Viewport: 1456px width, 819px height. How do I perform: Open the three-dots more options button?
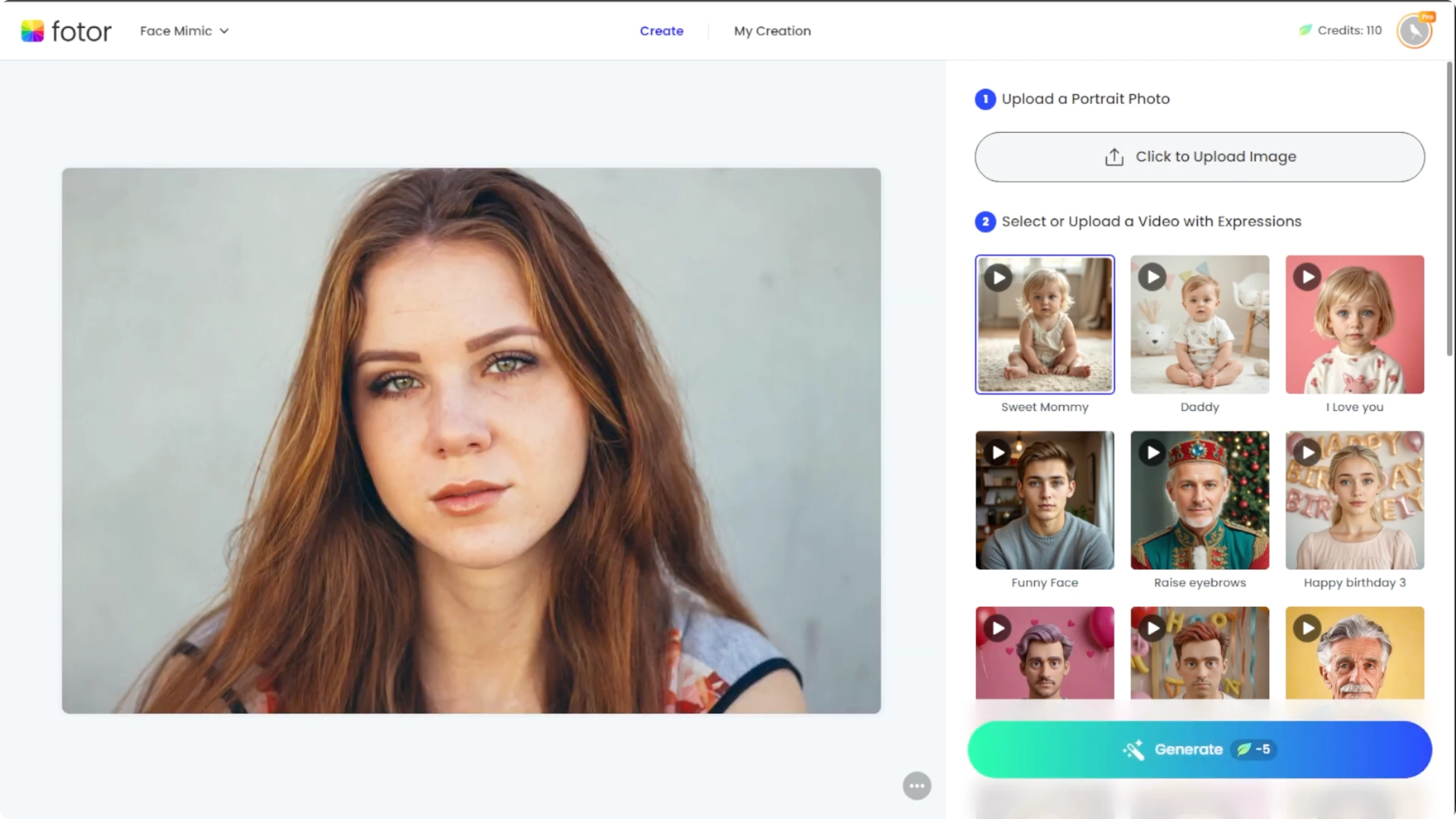[x=916, y=786]
